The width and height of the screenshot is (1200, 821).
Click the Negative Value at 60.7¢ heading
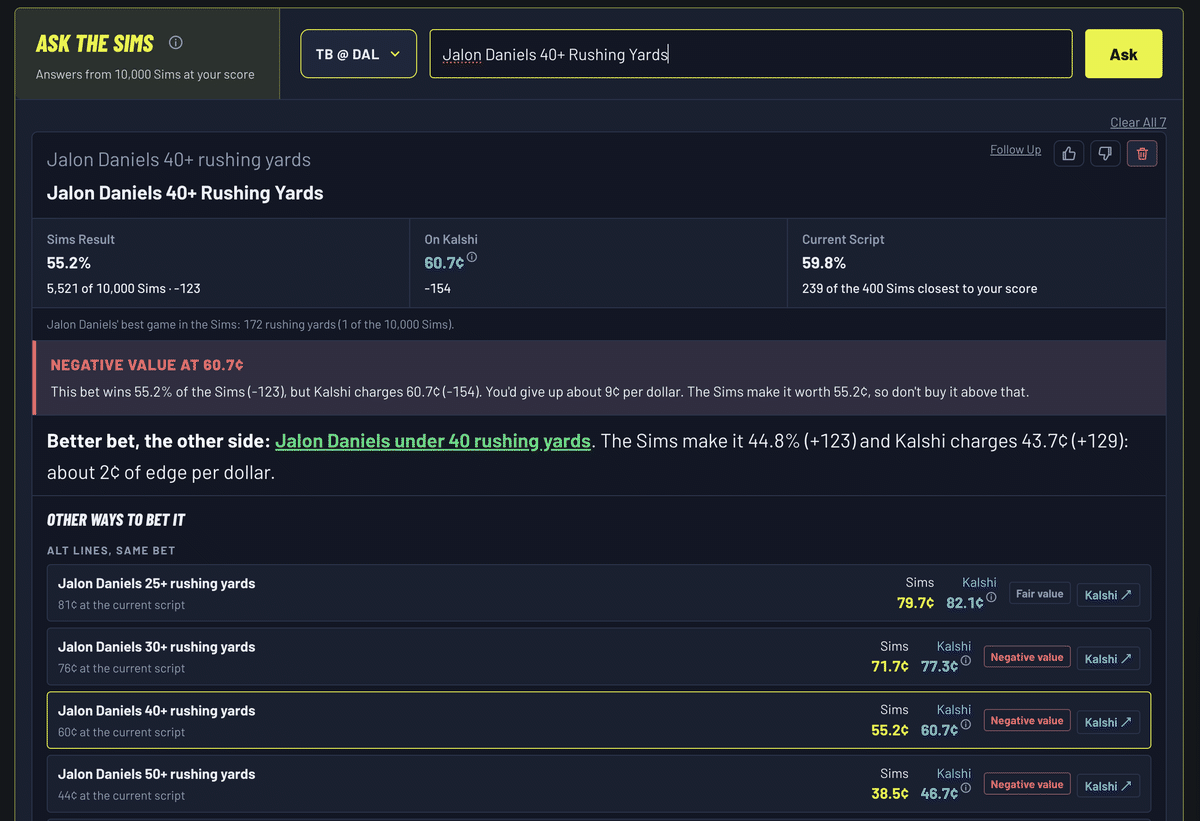click(x=147, y=365)
